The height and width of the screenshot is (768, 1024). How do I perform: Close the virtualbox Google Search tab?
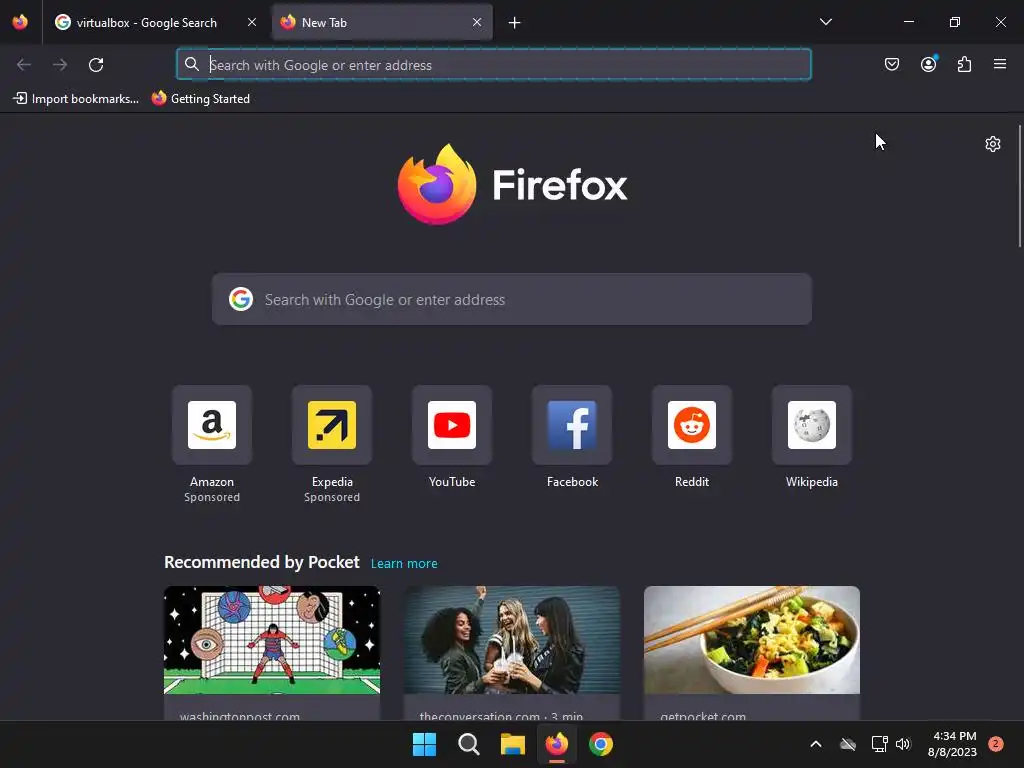coord(252,22)
